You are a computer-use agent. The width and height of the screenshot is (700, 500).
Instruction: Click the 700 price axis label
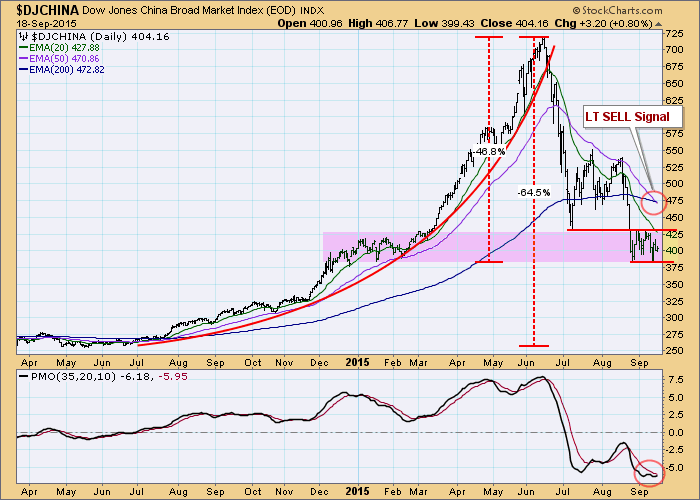coord(674,50)
